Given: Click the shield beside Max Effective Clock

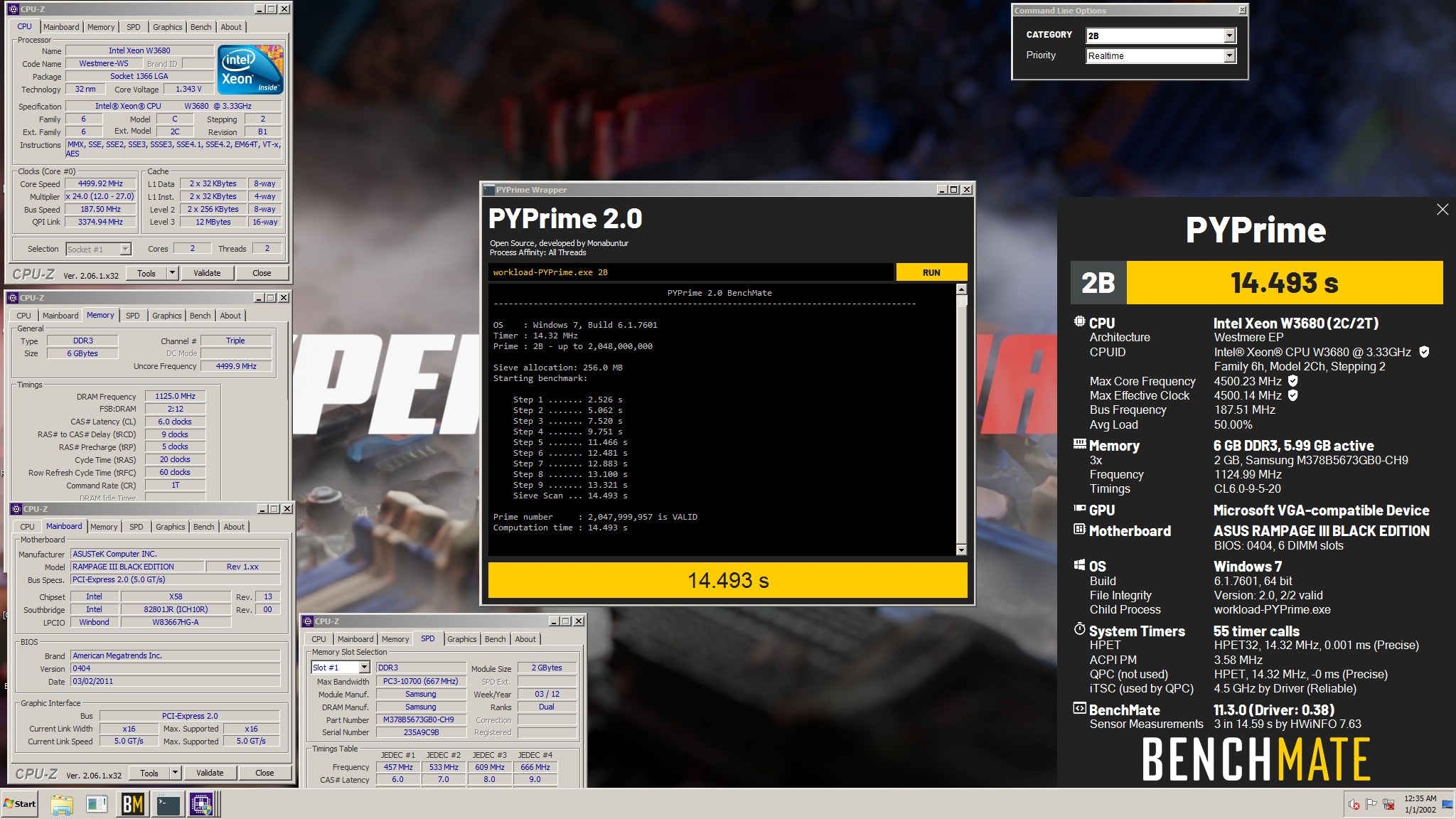Looking at the screenshot, I should click(x=1293, y=395).
